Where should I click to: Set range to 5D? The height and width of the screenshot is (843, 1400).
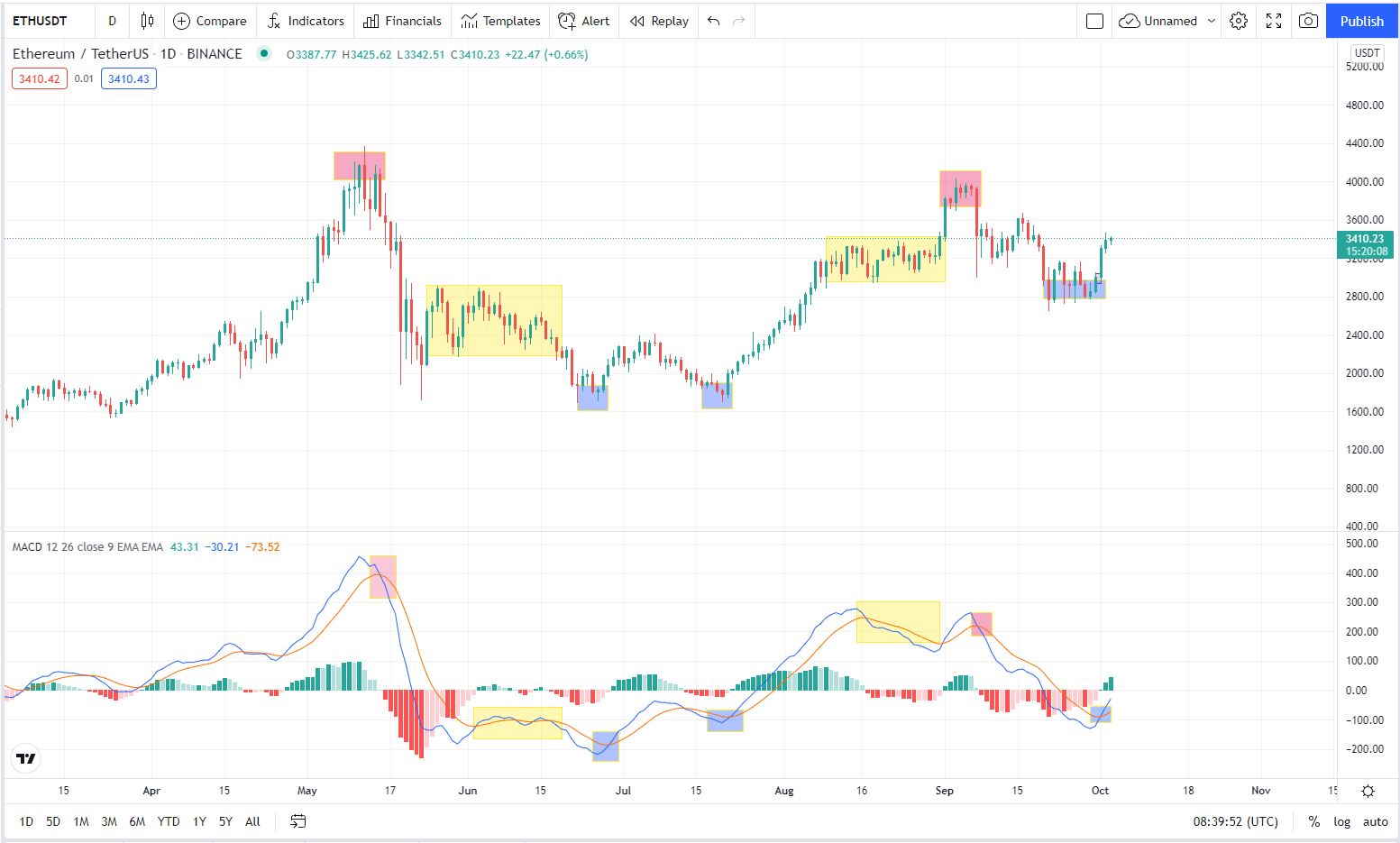(x=53, y=821)
